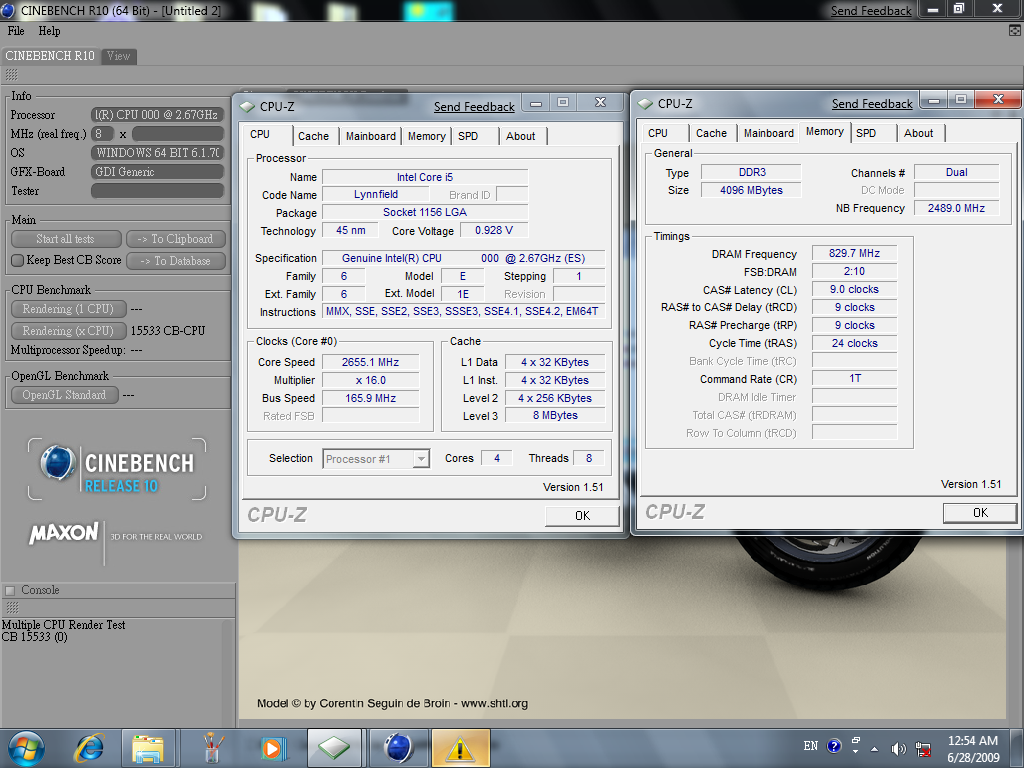
Task: Open About tab in left CPU-Z window
Action: click(520, 136)
